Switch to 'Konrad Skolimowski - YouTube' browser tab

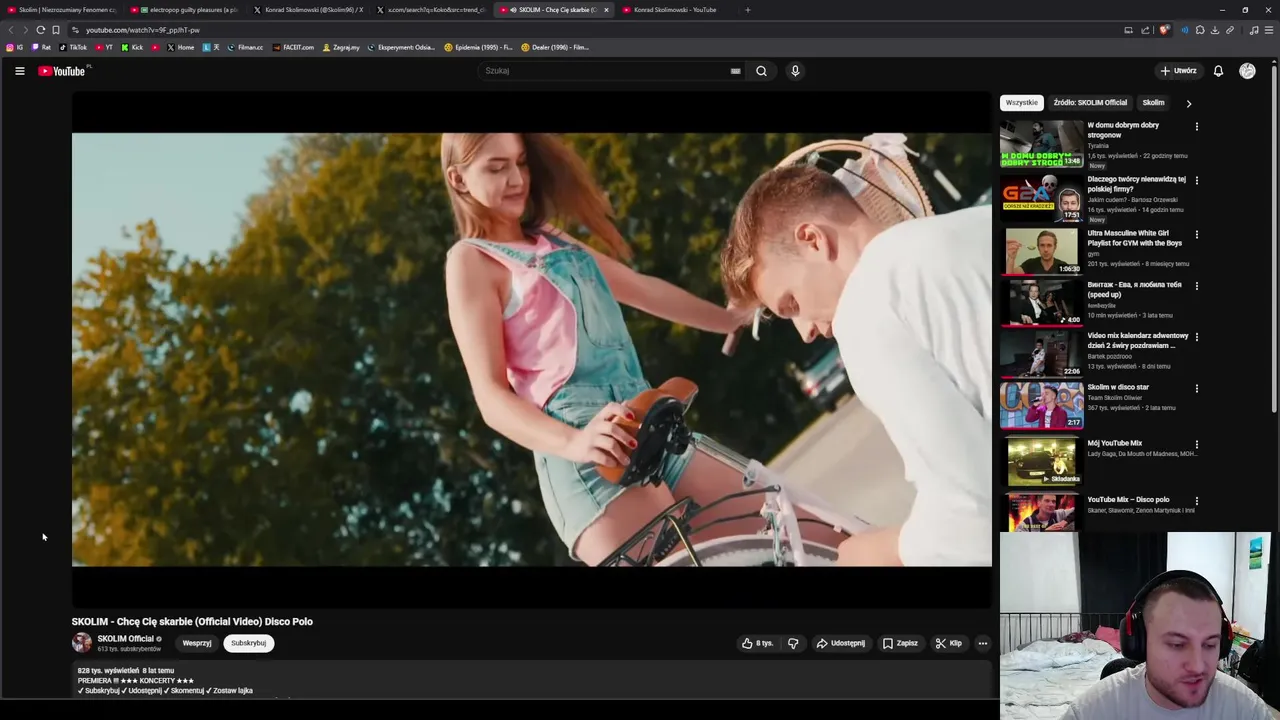(675, 10)
